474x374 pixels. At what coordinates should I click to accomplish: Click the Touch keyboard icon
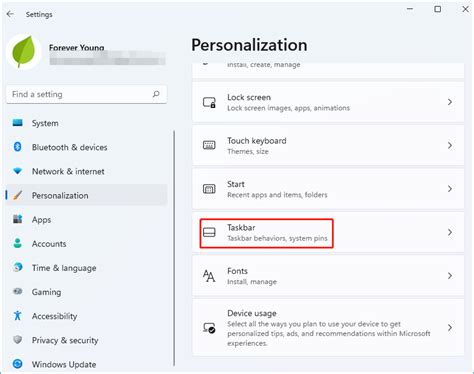(209, 145)
